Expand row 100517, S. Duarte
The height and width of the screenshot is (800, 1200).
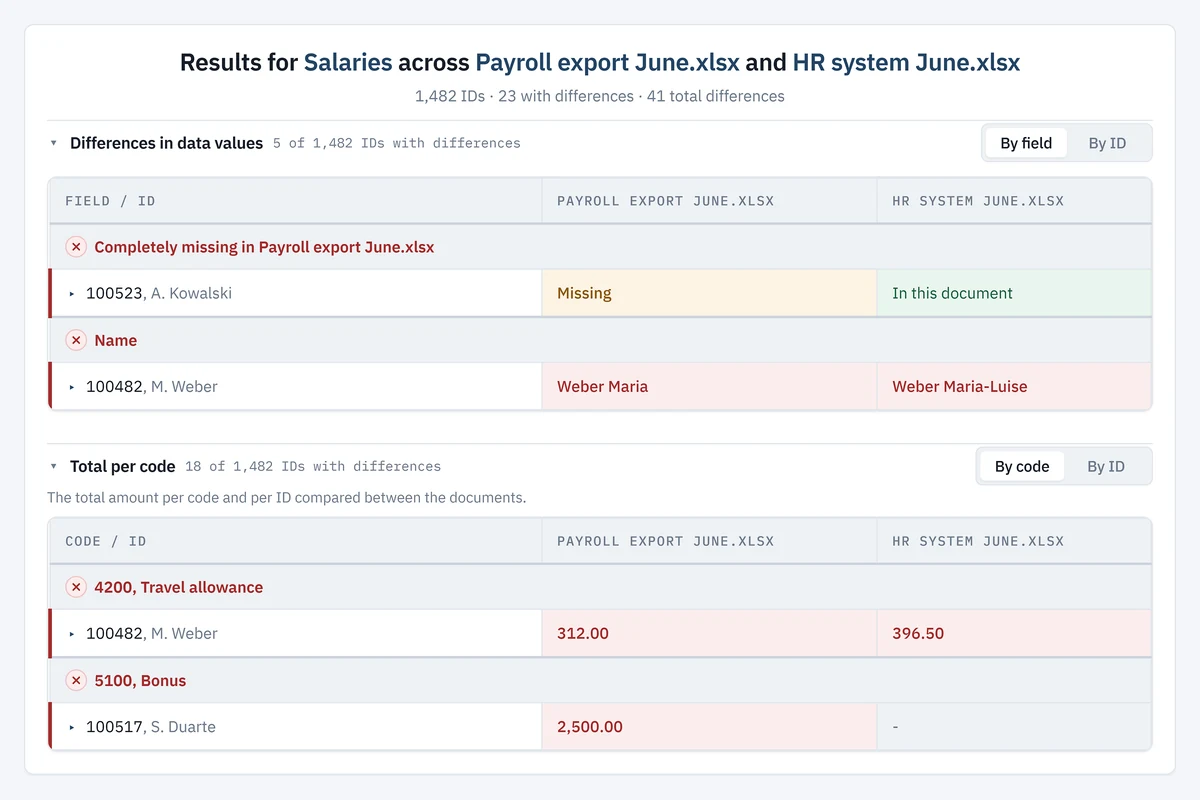coord(72,727)
